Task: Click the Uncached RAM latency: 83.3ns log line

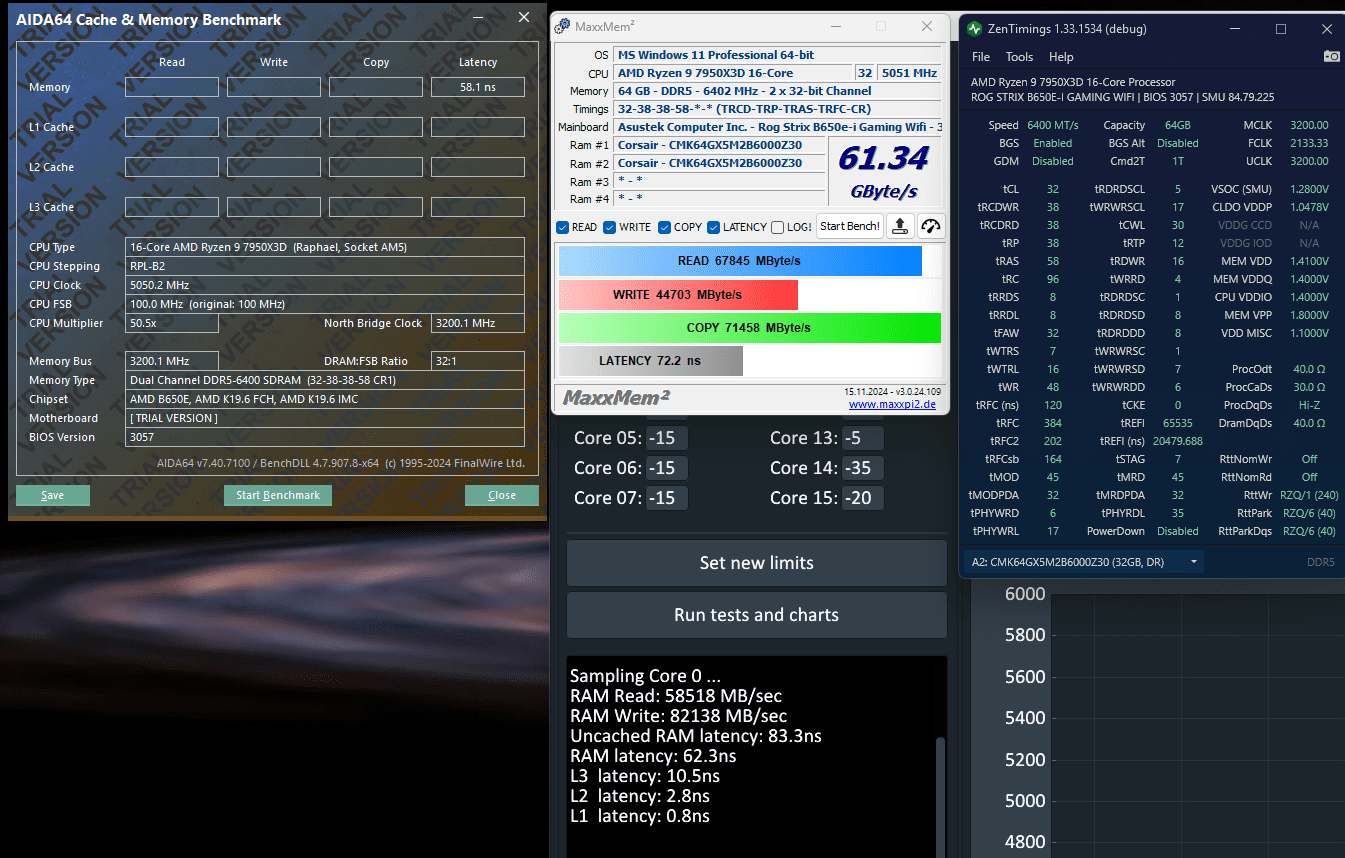Action: click(x=696, y=736)
